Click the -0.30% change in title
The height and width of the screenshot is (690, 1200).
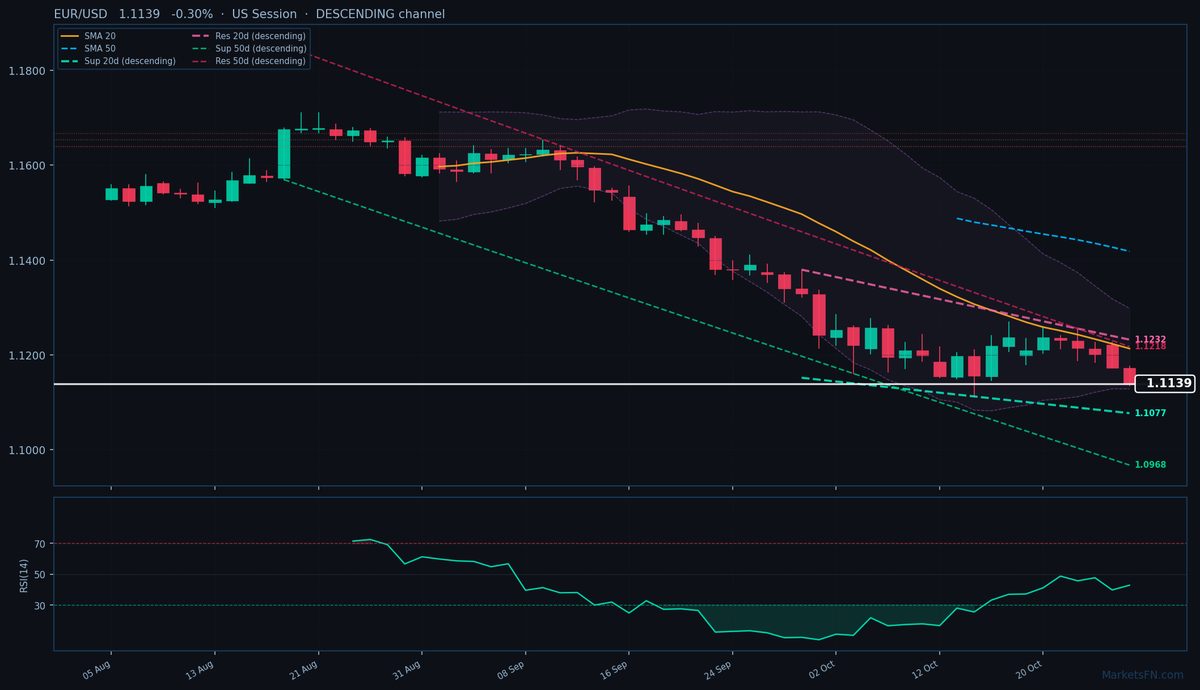click(192, 14)
